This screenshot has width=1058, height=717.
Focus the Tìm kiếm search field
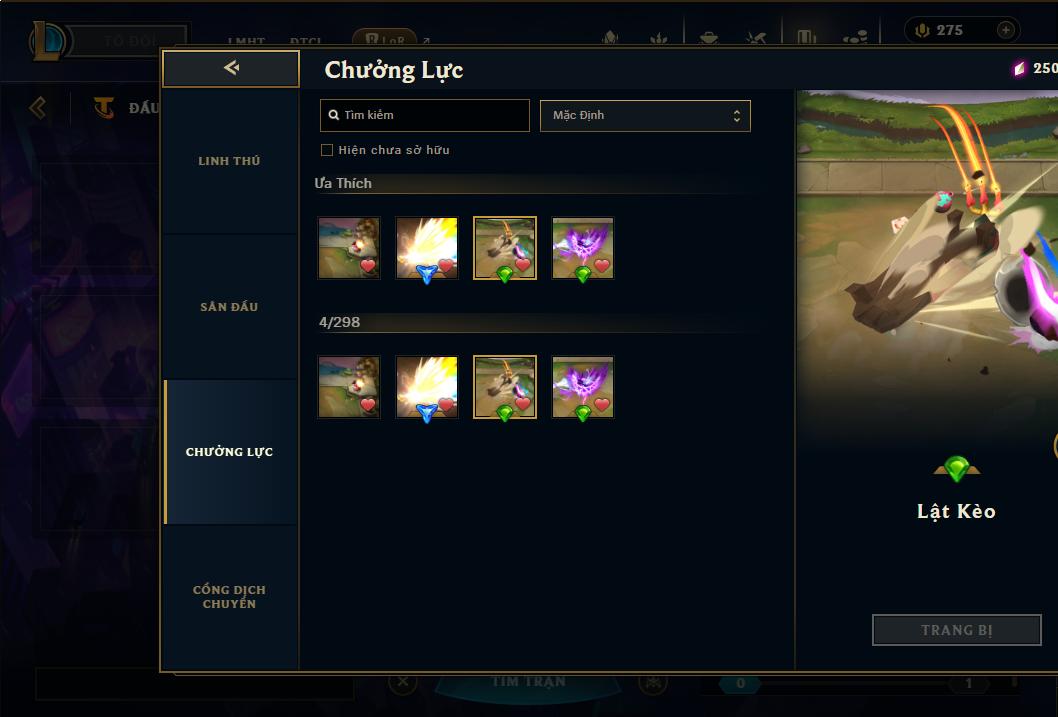(424, 115)
